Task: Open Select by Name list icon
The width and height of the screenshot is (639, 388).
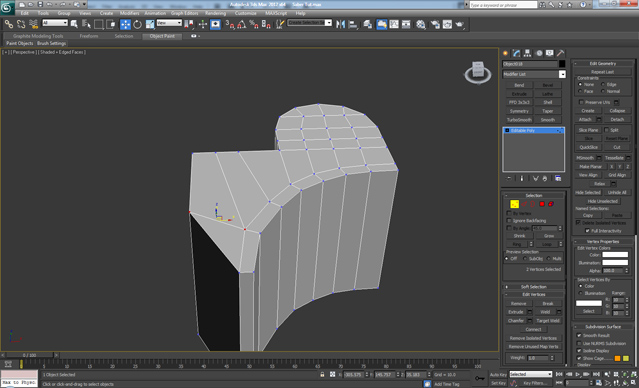Action: [86, 24]
